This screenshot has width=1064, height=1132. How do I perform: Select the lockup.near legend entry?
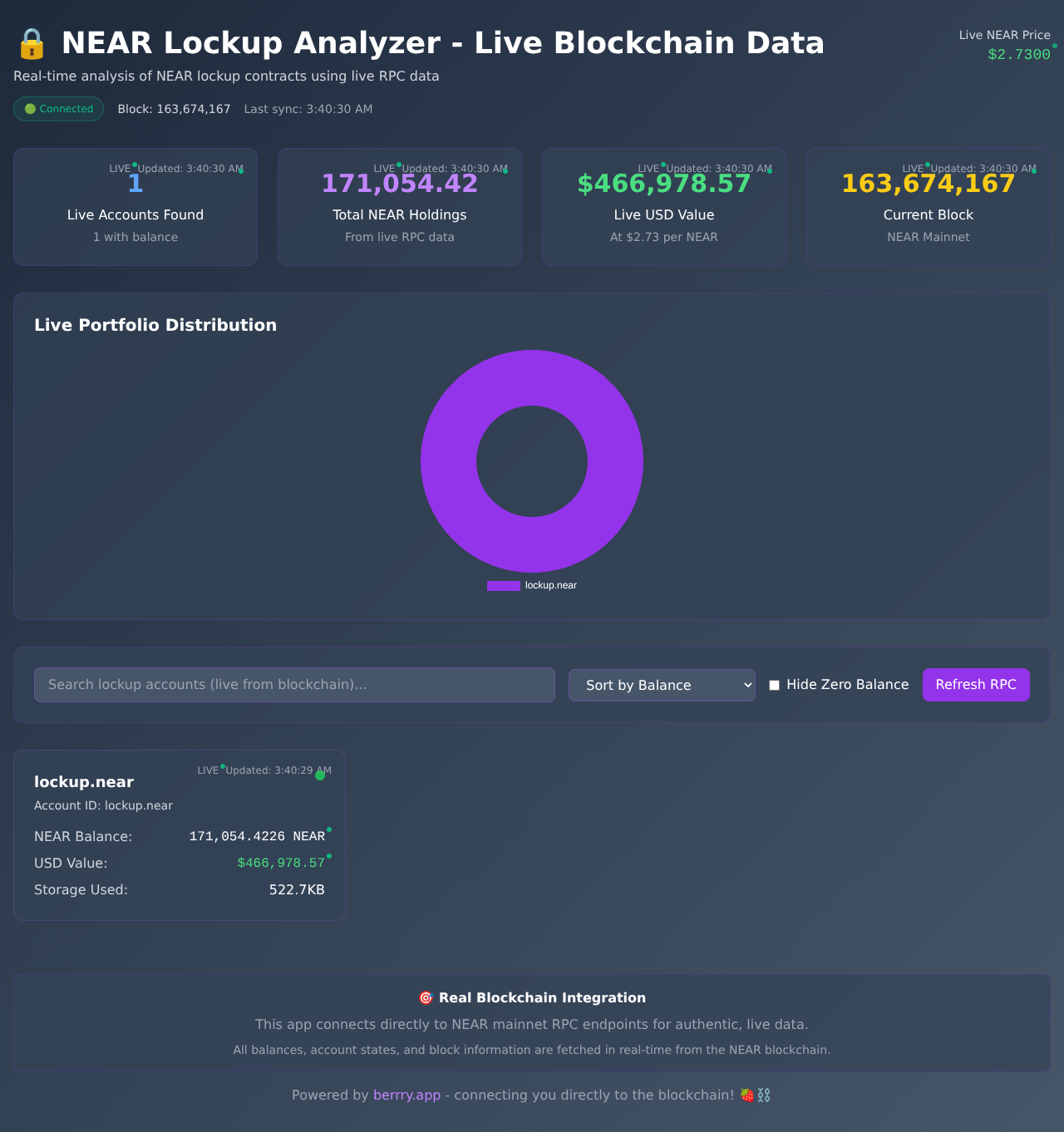[550, 585]
